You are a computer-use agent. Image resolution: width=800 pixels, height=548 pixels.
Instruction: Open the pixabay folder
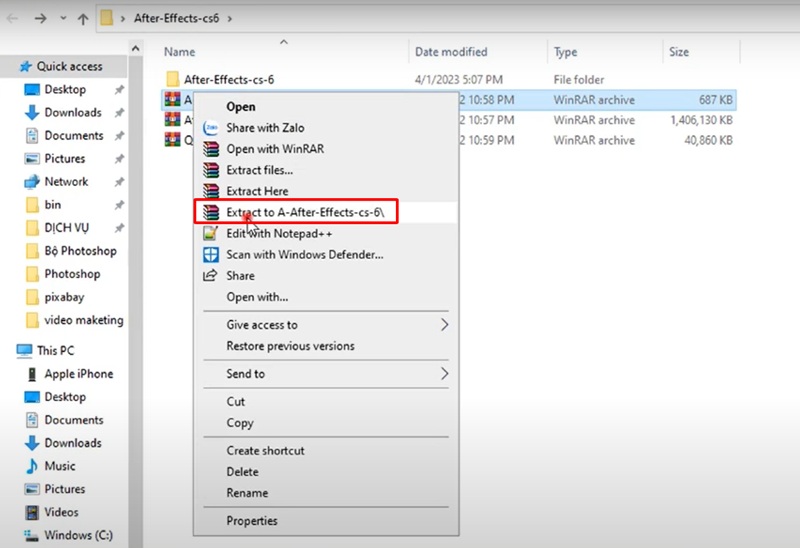click(x=64, y=297)
